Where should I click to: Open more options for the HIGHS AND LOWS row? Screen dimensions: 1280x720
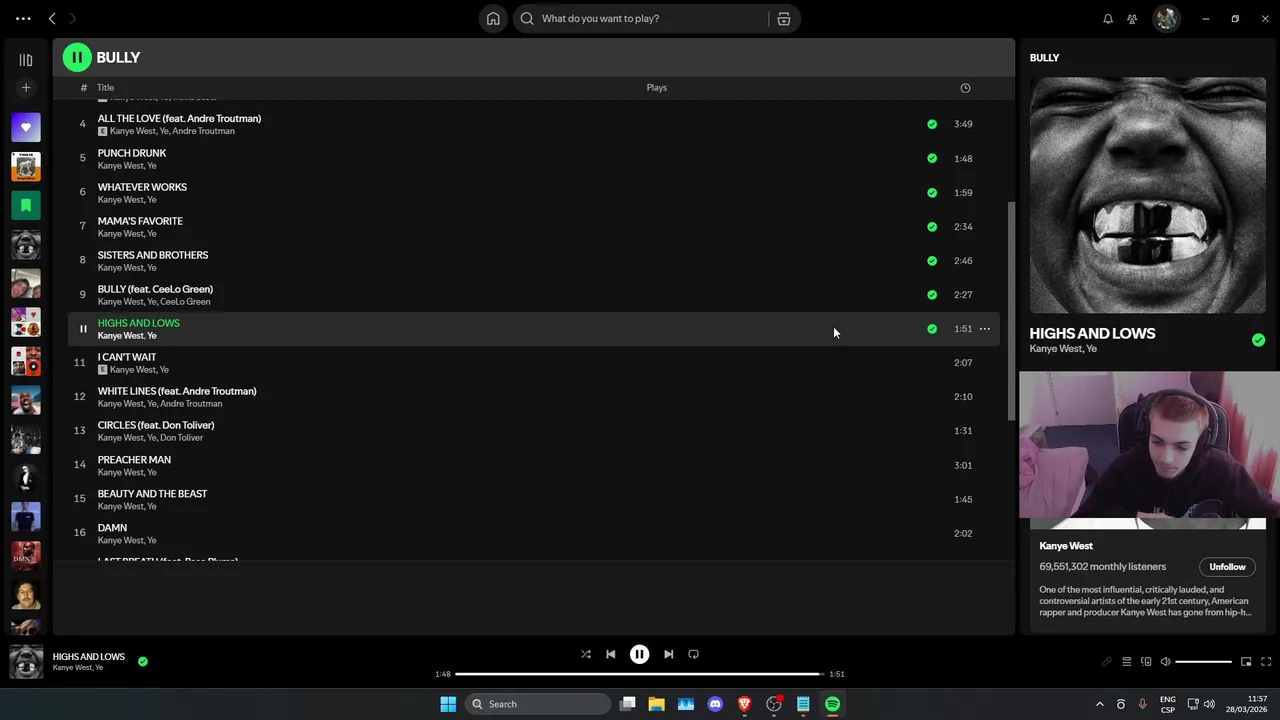[985, 328]
